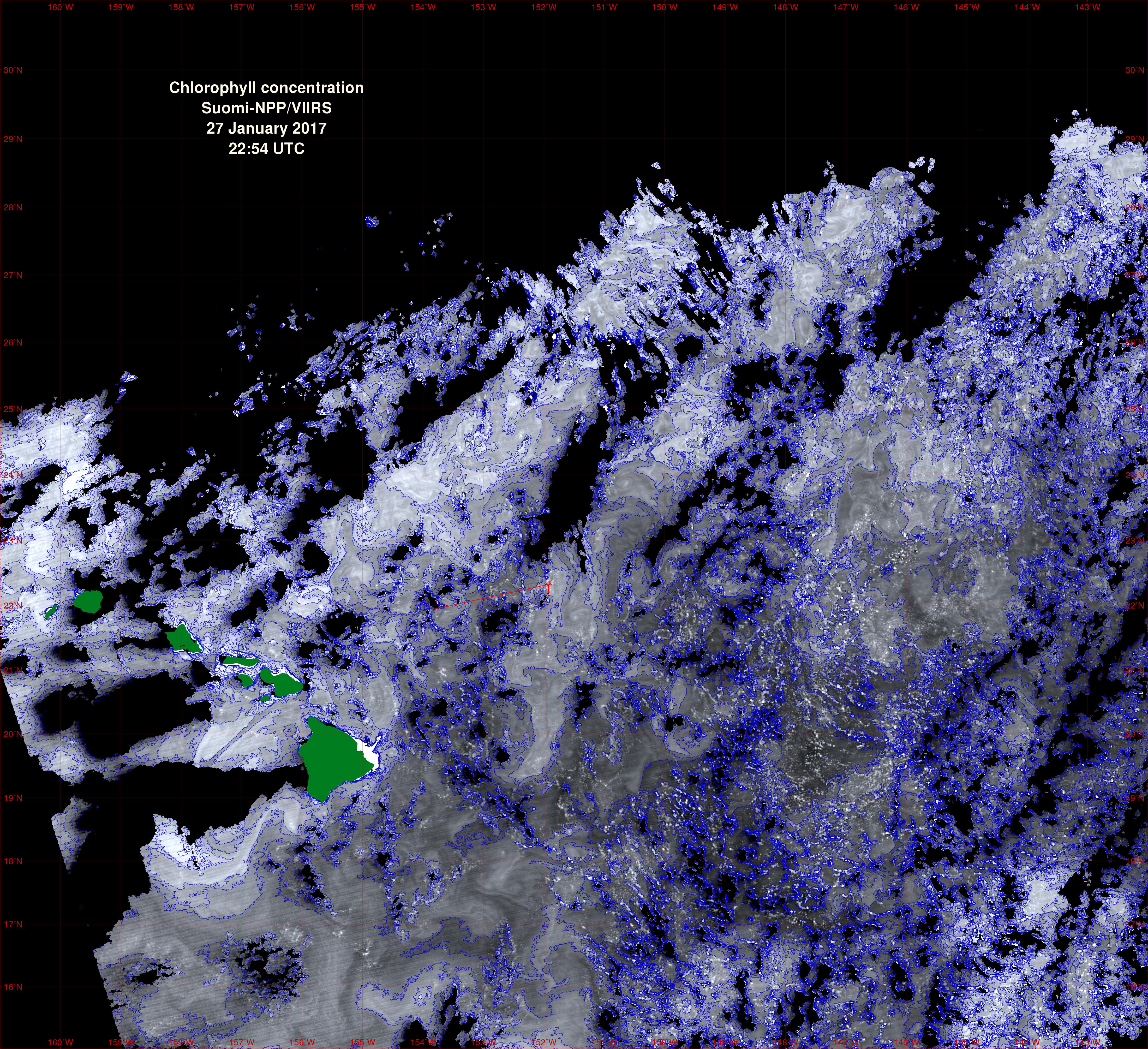Click the 156°W label along the bottom axis
The height and width of the screenshot is (1049, 1148).
302,1042
